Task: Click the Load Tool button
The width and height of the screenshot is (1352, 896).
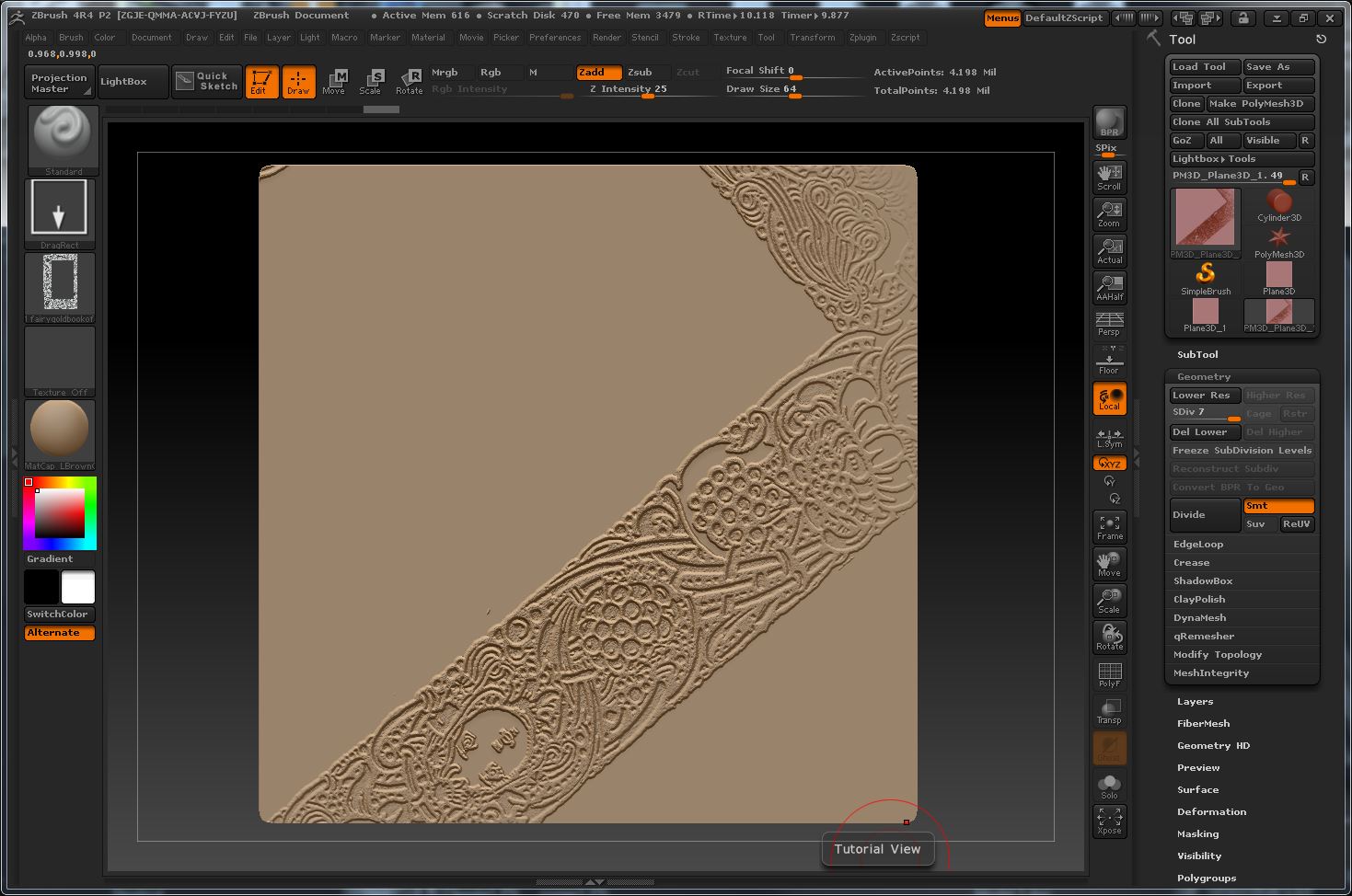Action: pyautogui.click(x=1204, y=66)
